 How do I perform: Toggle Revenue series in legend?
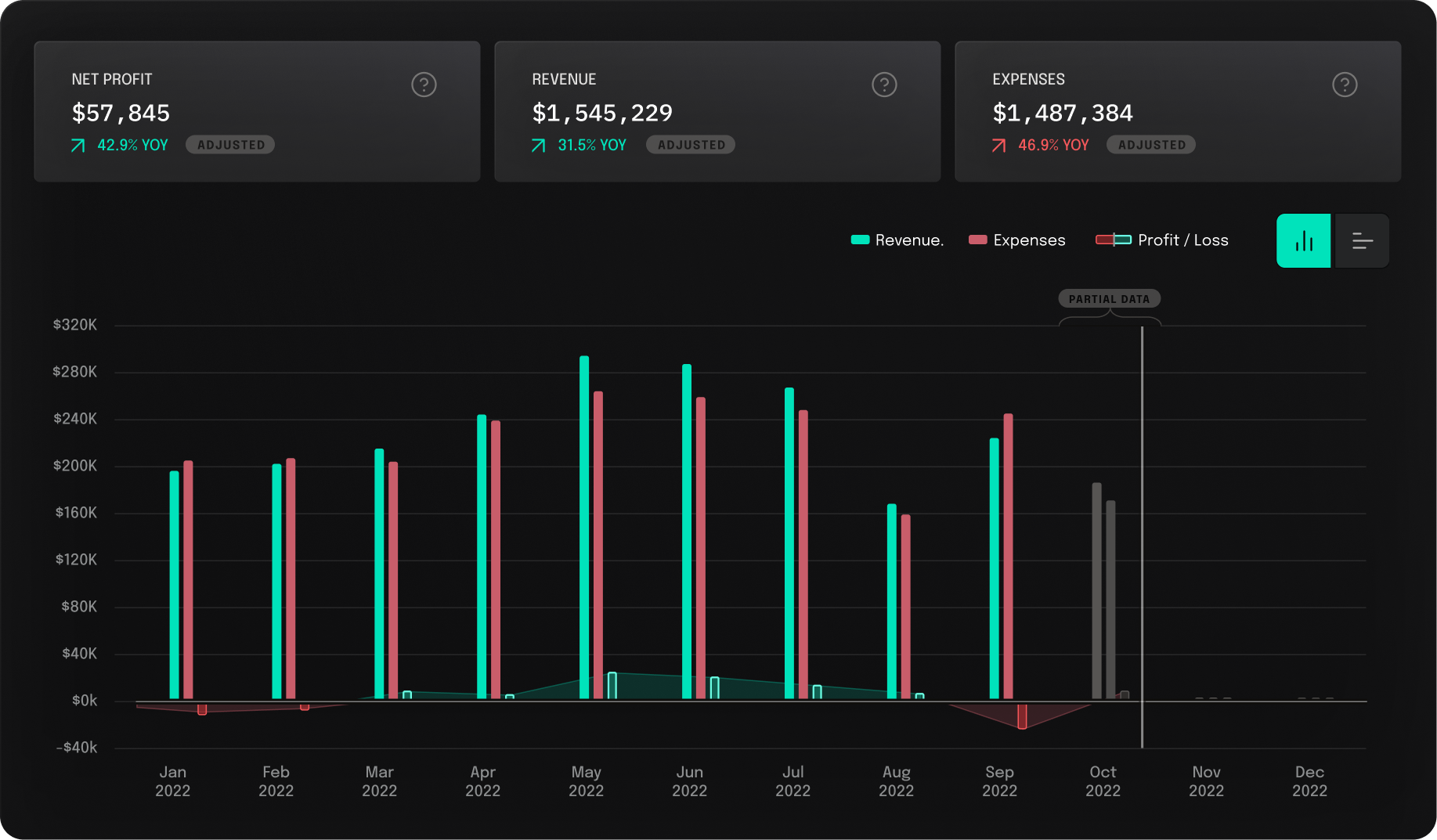[x=908, y=240]
